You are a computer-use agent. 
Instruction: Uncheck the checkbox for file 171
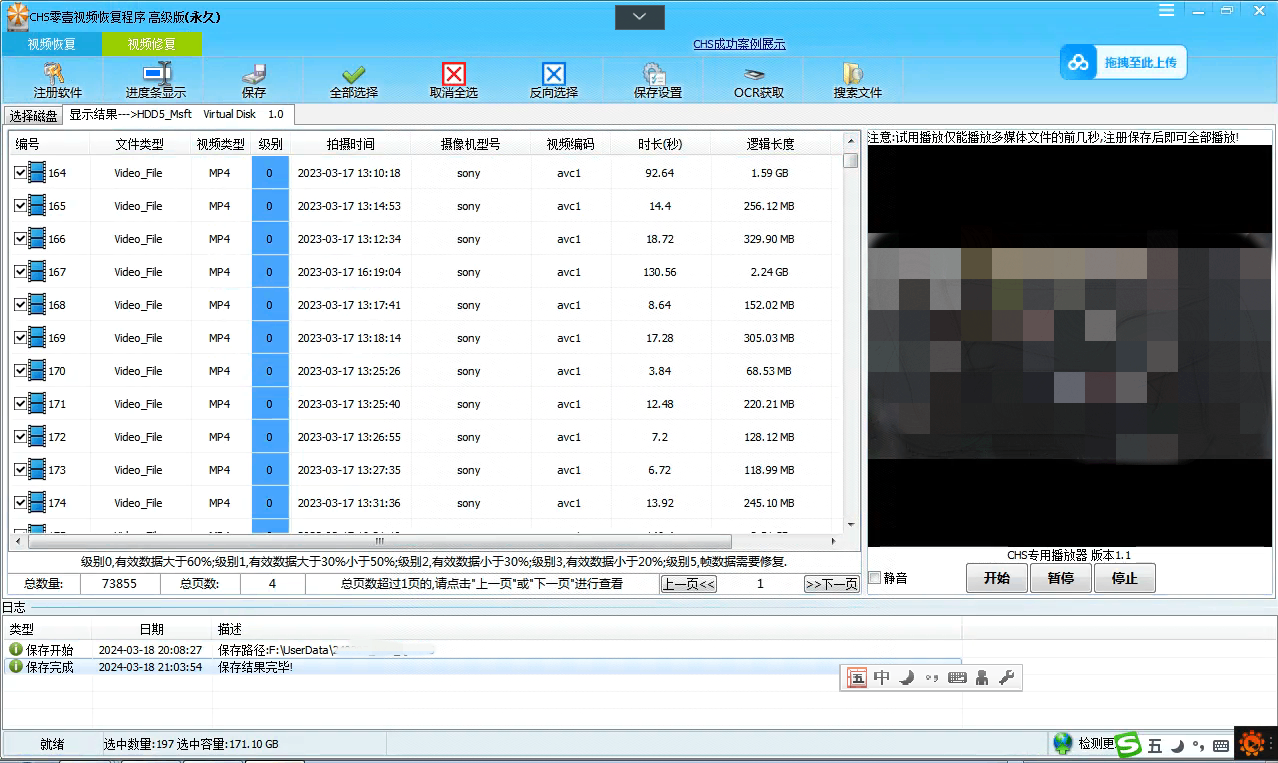[x=21, y=404]
